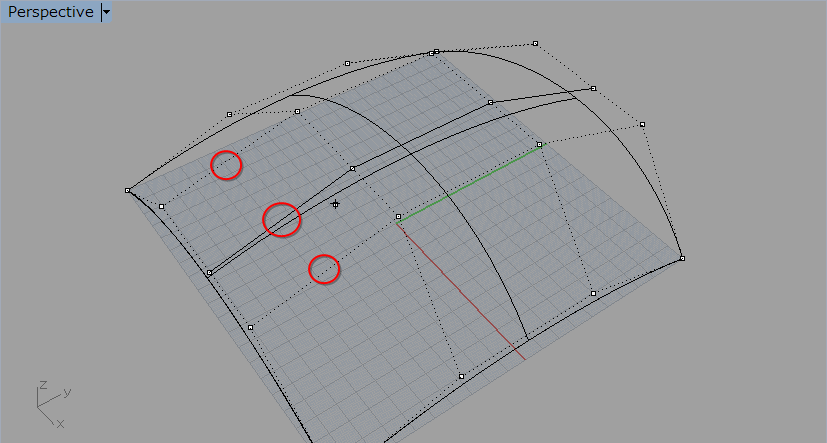Select the uppermost right control point of the hull

535,43
